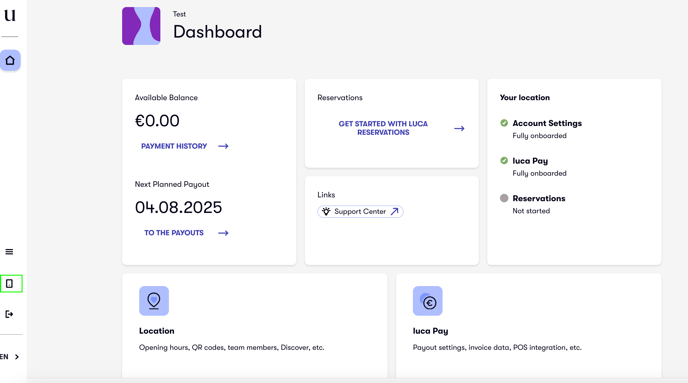Click the 04.08.2025 payout date
The image size is (688, 383).
pyautogui.click(x=178, y=208)
